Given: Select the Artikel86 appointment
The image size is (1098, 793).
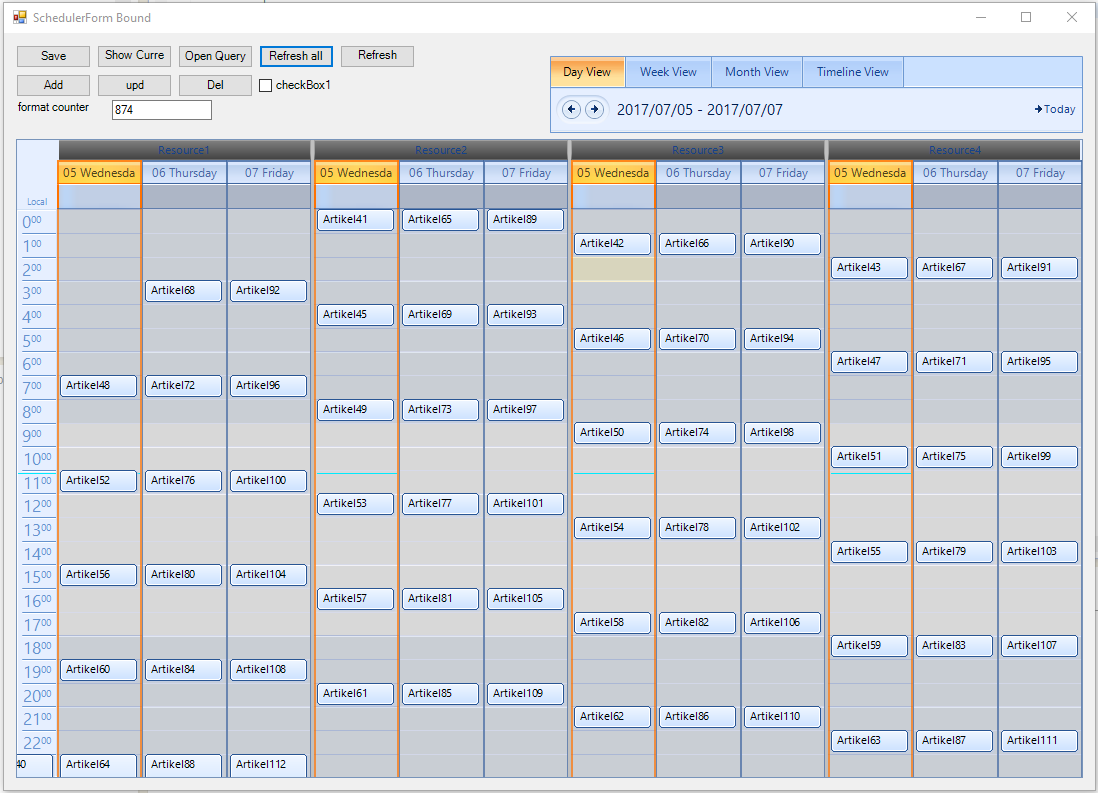Looking at the screenshot, I should (x=697, y=717).
